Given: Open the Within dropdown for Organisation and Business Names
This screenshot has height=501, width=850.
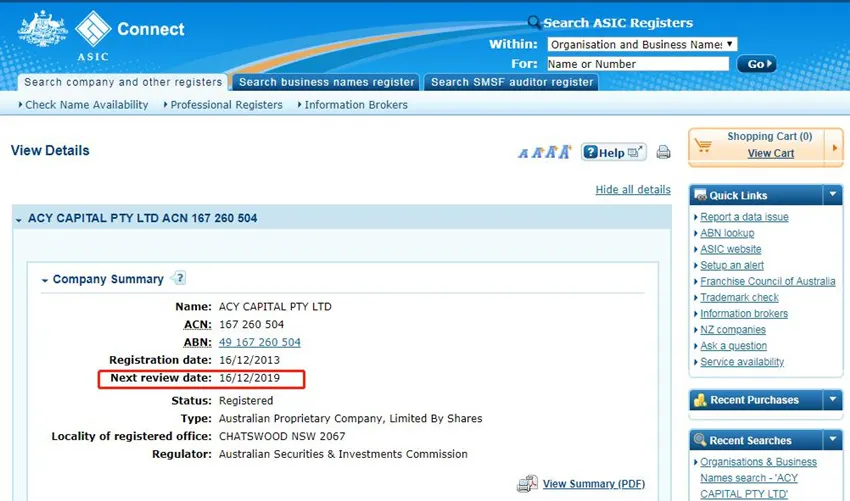Looking at the screenshot, I should pyautogui.click(x=642, y=44).
